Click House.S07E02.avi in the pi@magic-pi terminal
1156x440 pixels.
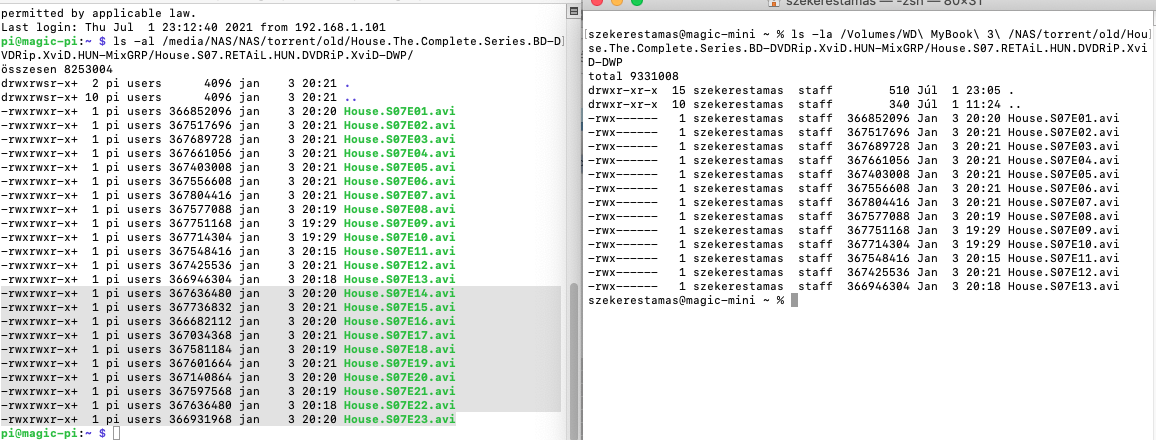click(400, 125)
